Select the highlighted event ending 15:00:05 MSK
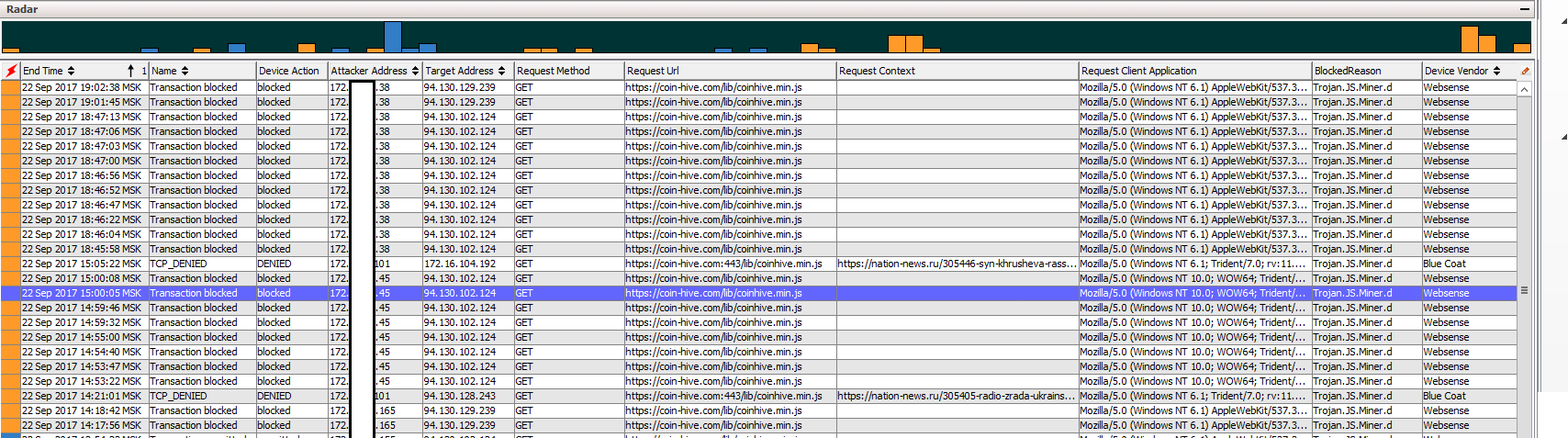Viewport: 1568px width, 438px height. (x=758, y=293)
